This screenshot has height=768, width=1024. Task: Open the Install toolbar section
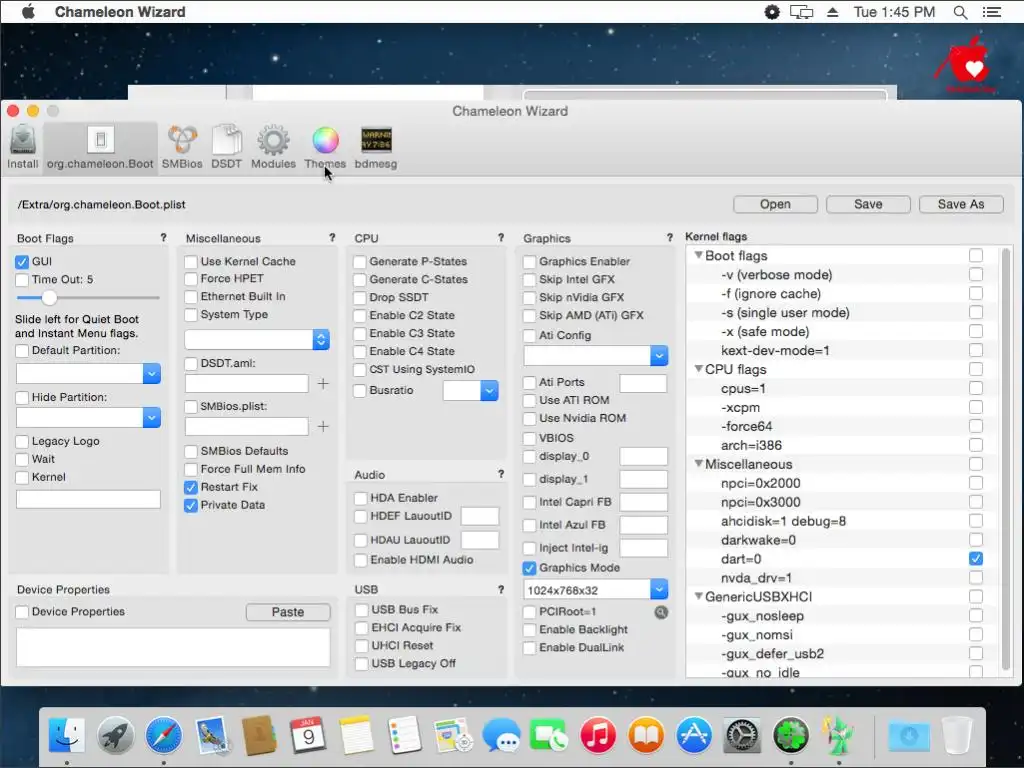22,148
